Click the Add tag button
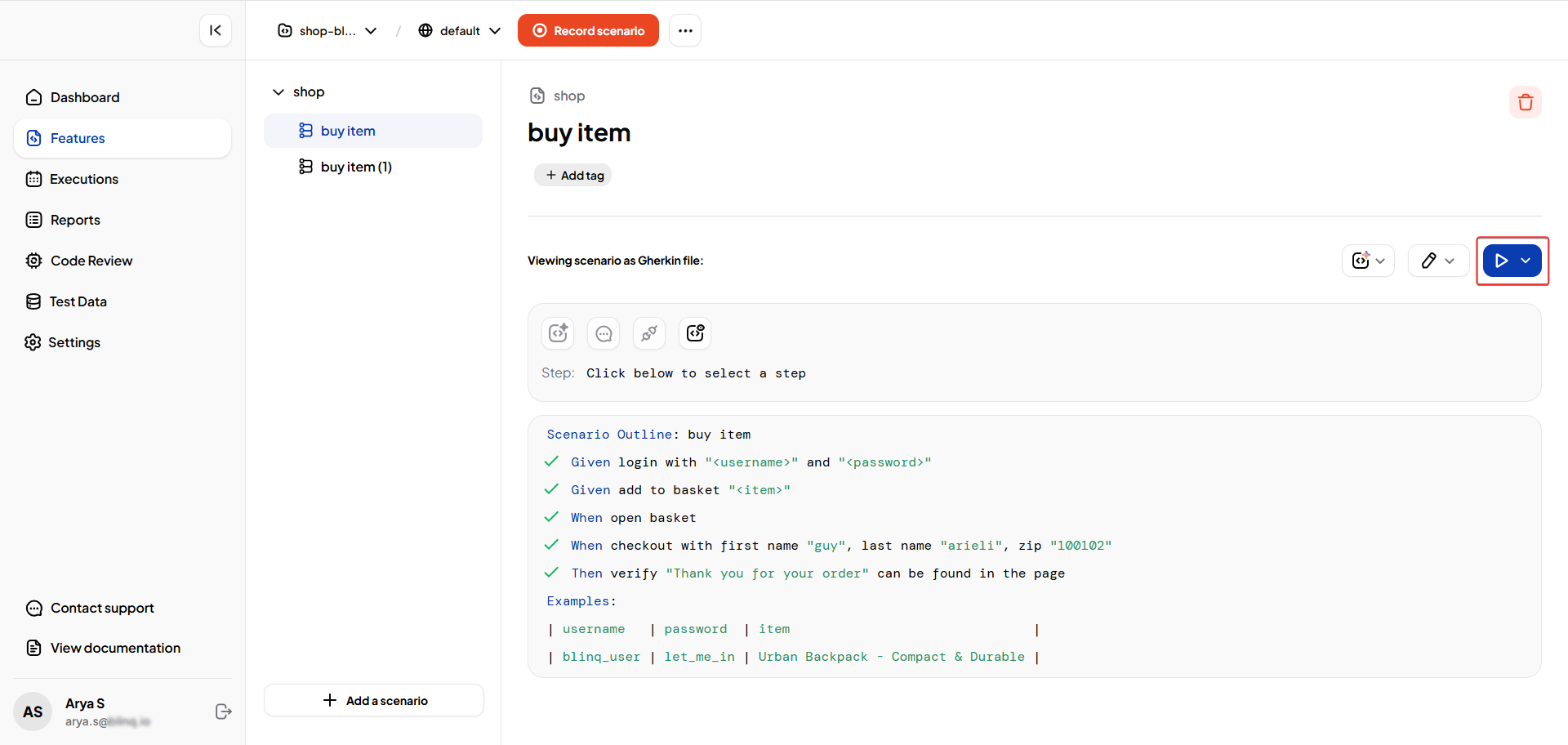Viewport: 1568px width, 745px height. click(573, 175)
